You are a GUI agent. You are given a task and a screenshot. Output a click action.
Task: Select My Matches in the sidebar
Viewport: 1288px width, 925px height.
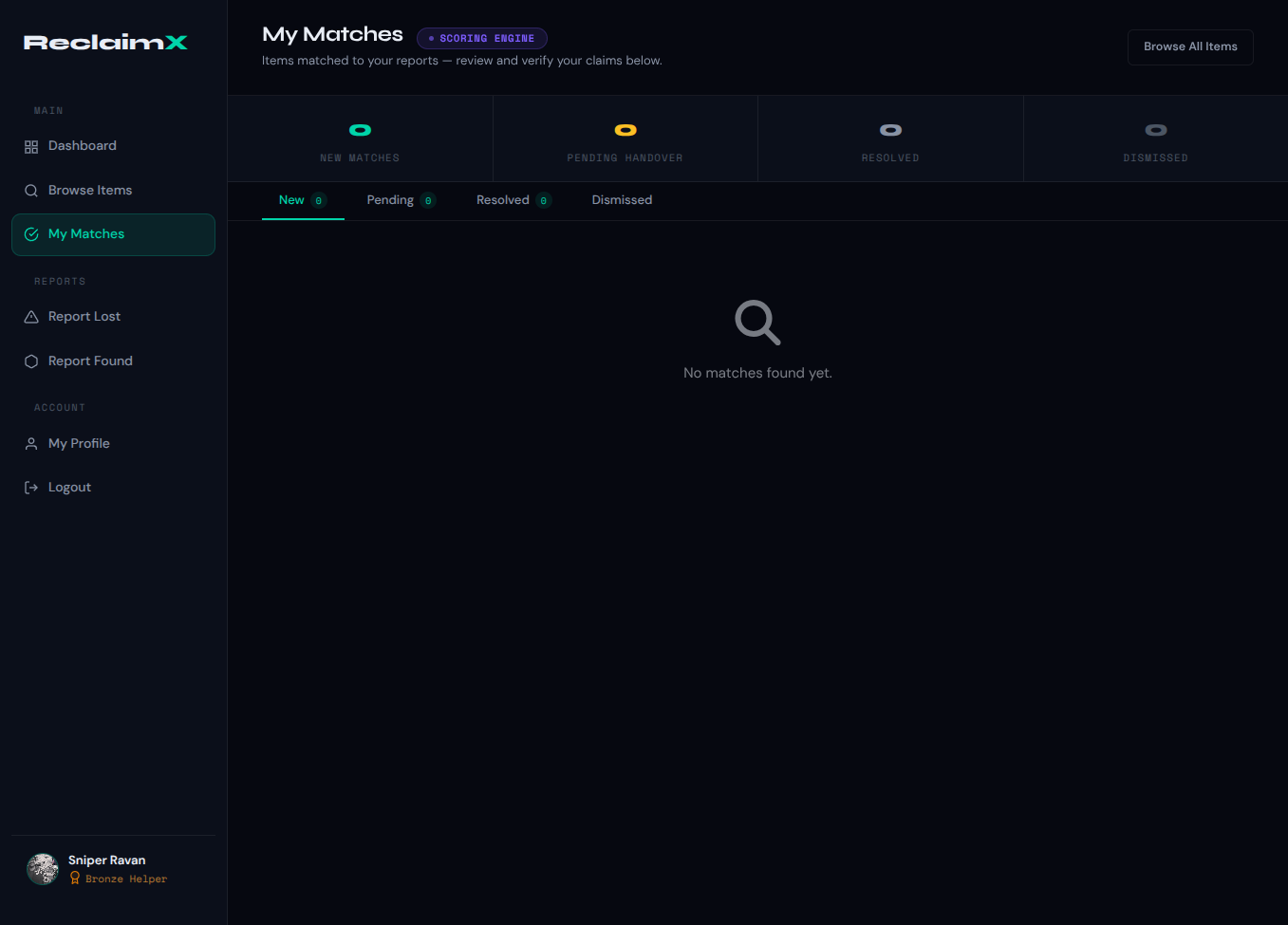pos(113,234)
